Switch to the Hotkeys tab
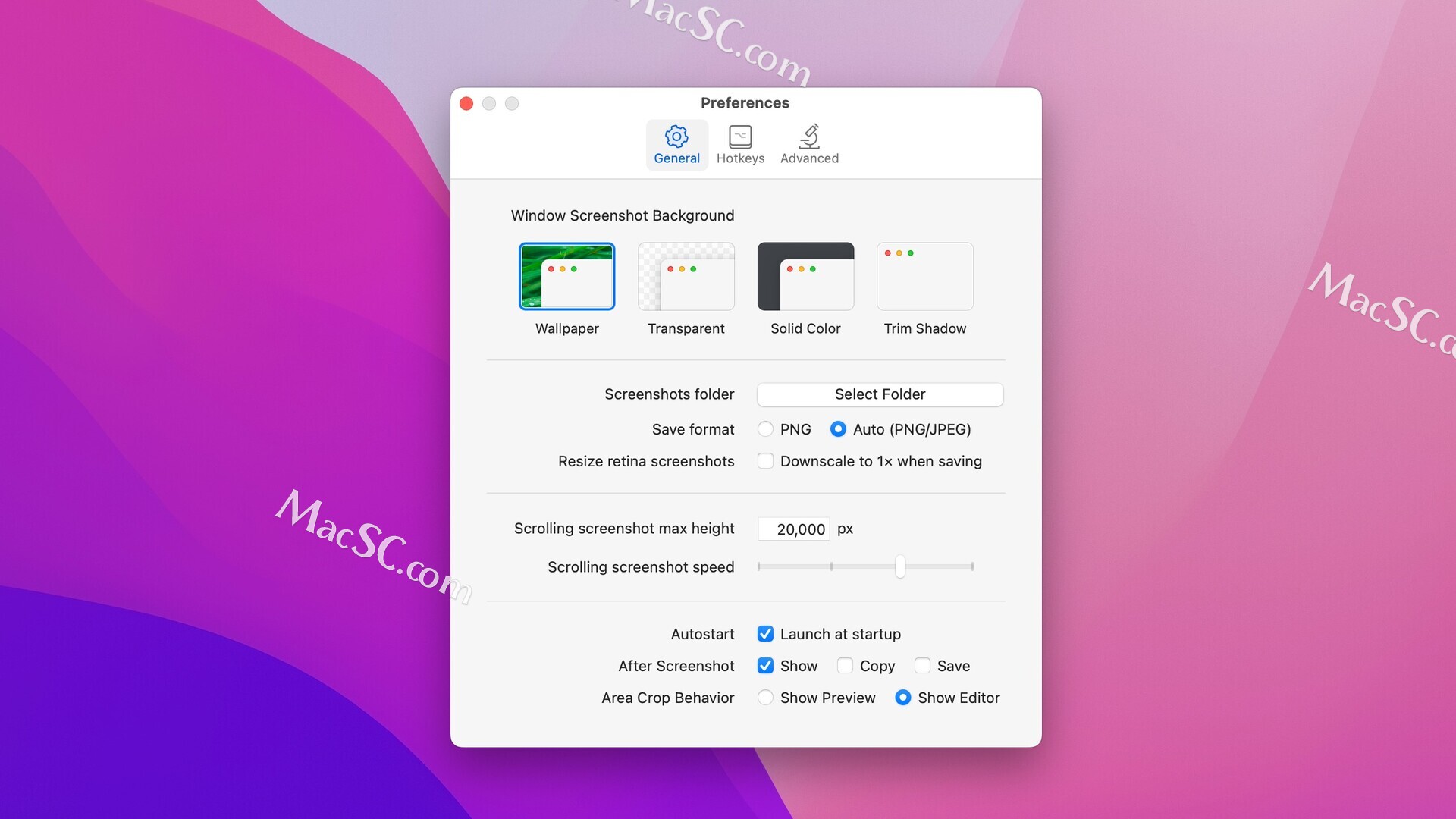Viewport: 1456px width, 819px height. coord(740,145)
